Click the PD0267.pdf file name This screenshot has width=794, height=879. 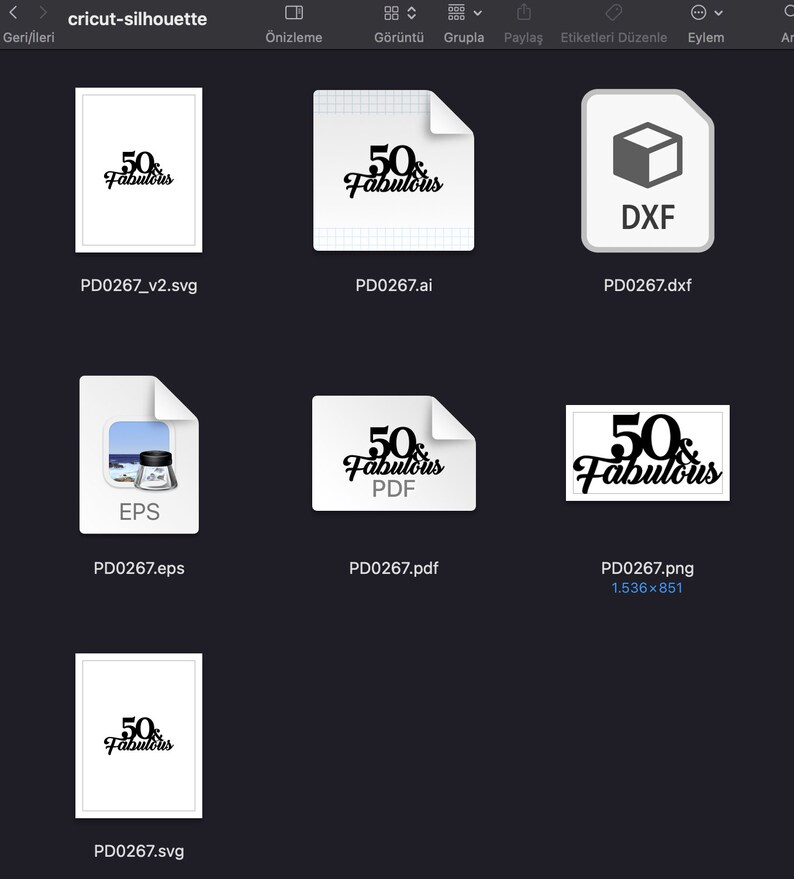coord(394,568)
